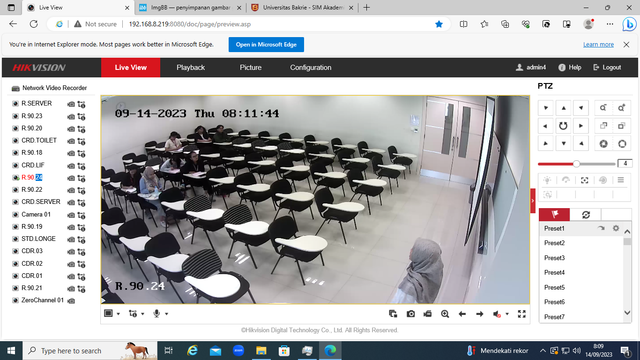
Task: Enable digital zoom magnifier icon
Action: [445, 314]
